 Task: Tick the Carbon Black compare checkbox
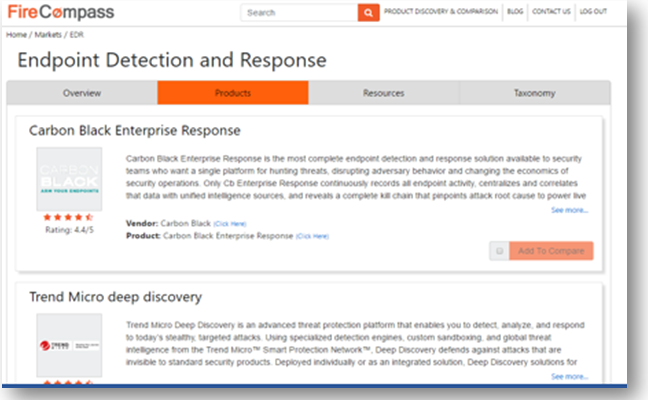pos(499,251)
